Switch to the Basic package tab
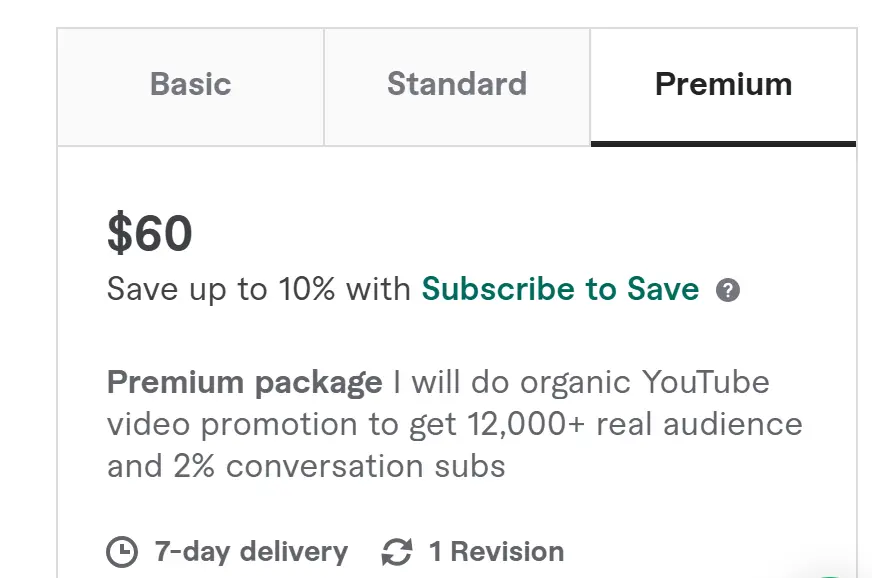The image size is (872, 578). [190, 85]
